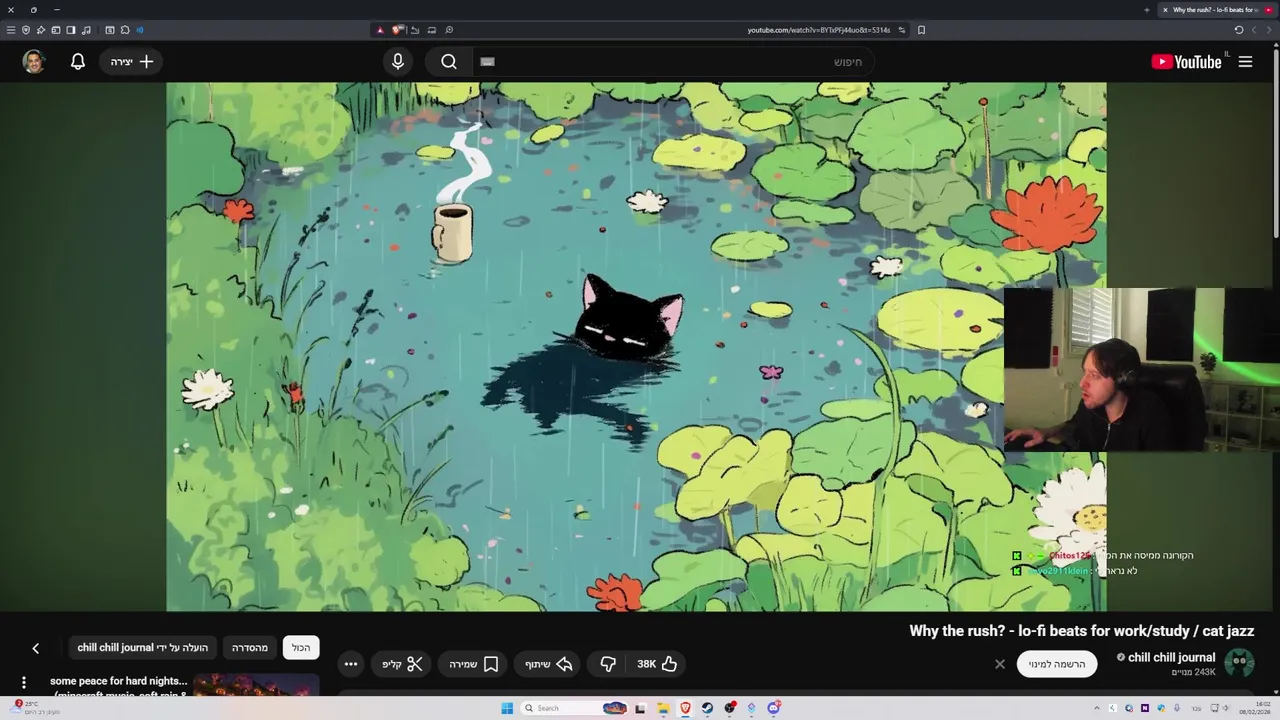1280x720 pixels.
Task: Open Discord from the taskbar
Action: [773, 708]
